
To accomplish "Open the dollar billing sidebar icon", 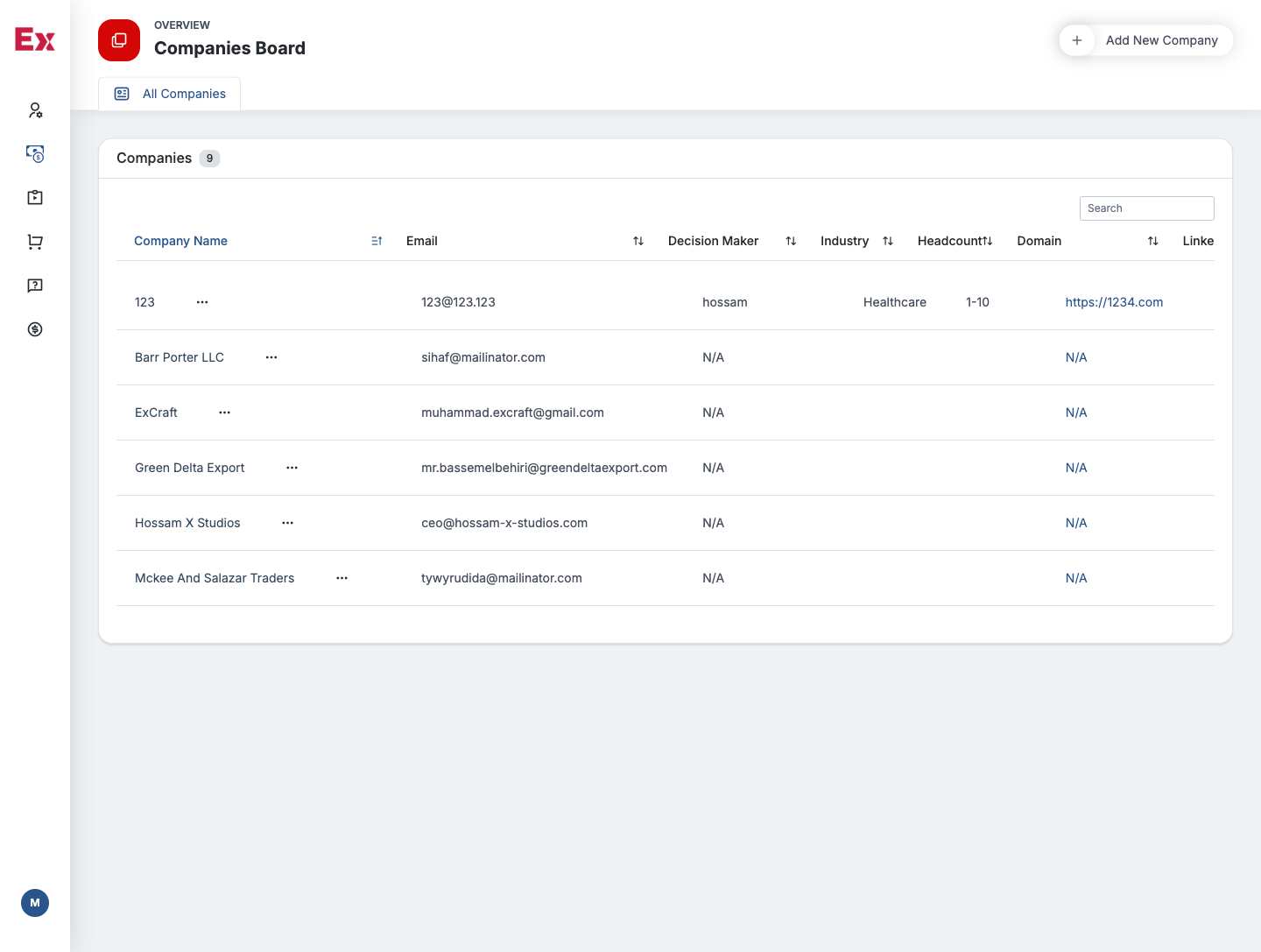I will (35, 329).
